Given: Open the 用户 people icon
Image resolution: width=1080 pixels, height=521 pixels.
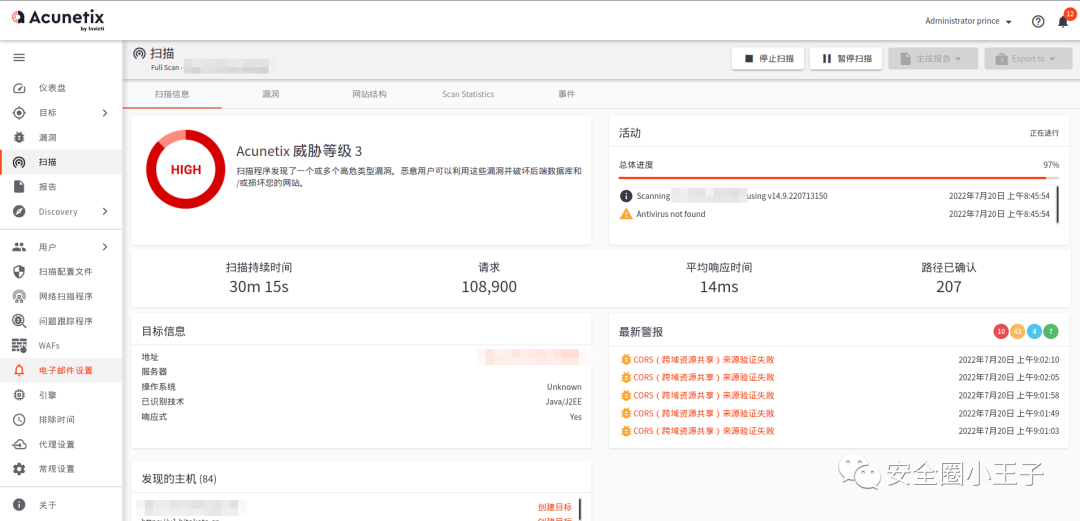Looking at the screenshot, I should (19, 247).
